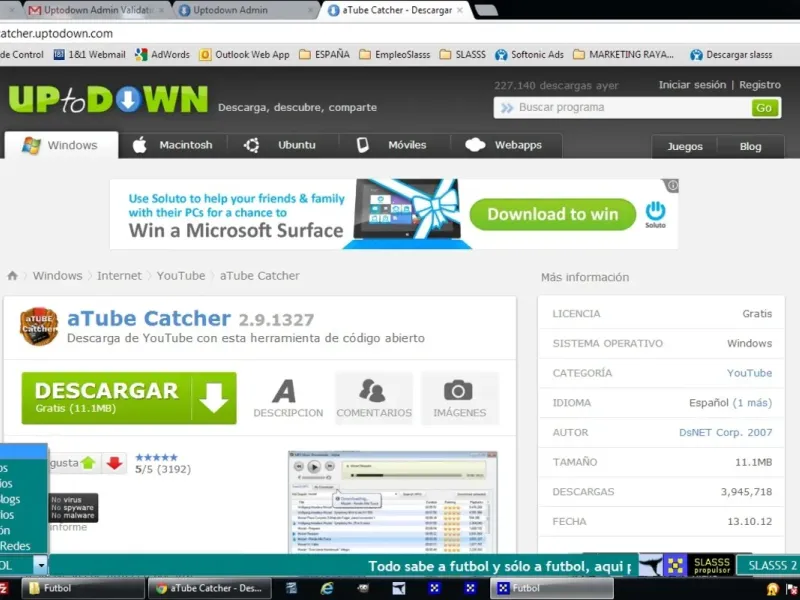Click the aTube Catcher app icon

(x=39, y=327)
